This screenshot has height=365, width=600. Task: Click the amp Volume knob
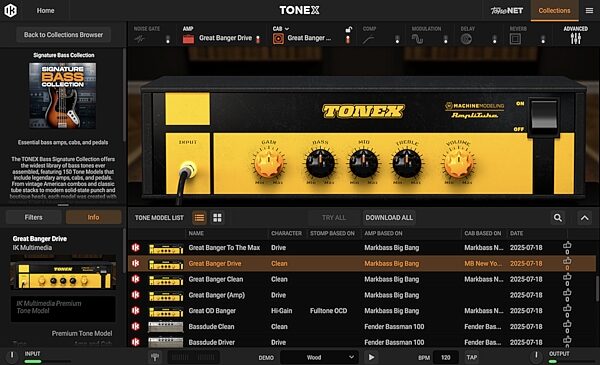click(x=458, y=163)
